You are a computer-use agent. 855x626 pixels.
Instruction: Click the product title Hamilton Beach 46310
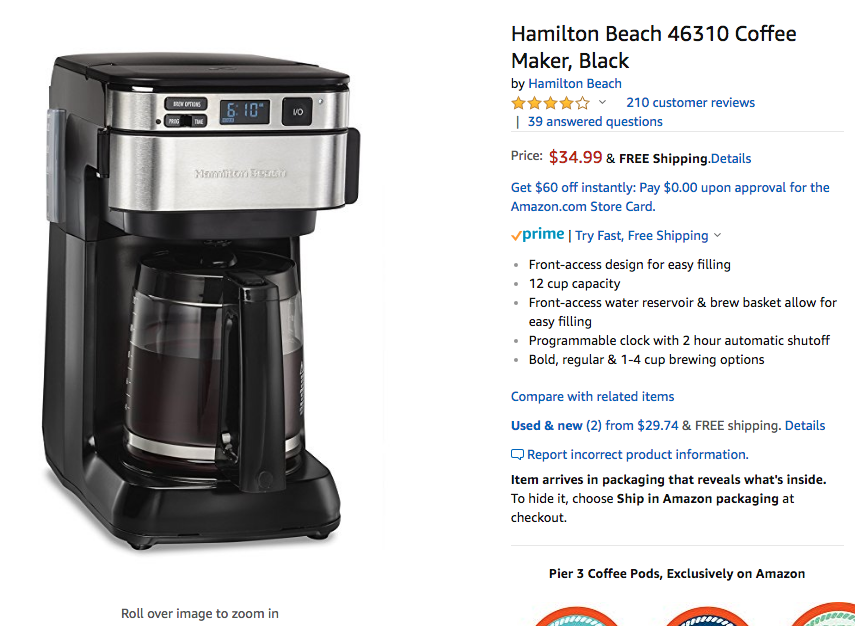tap(653, 47)
